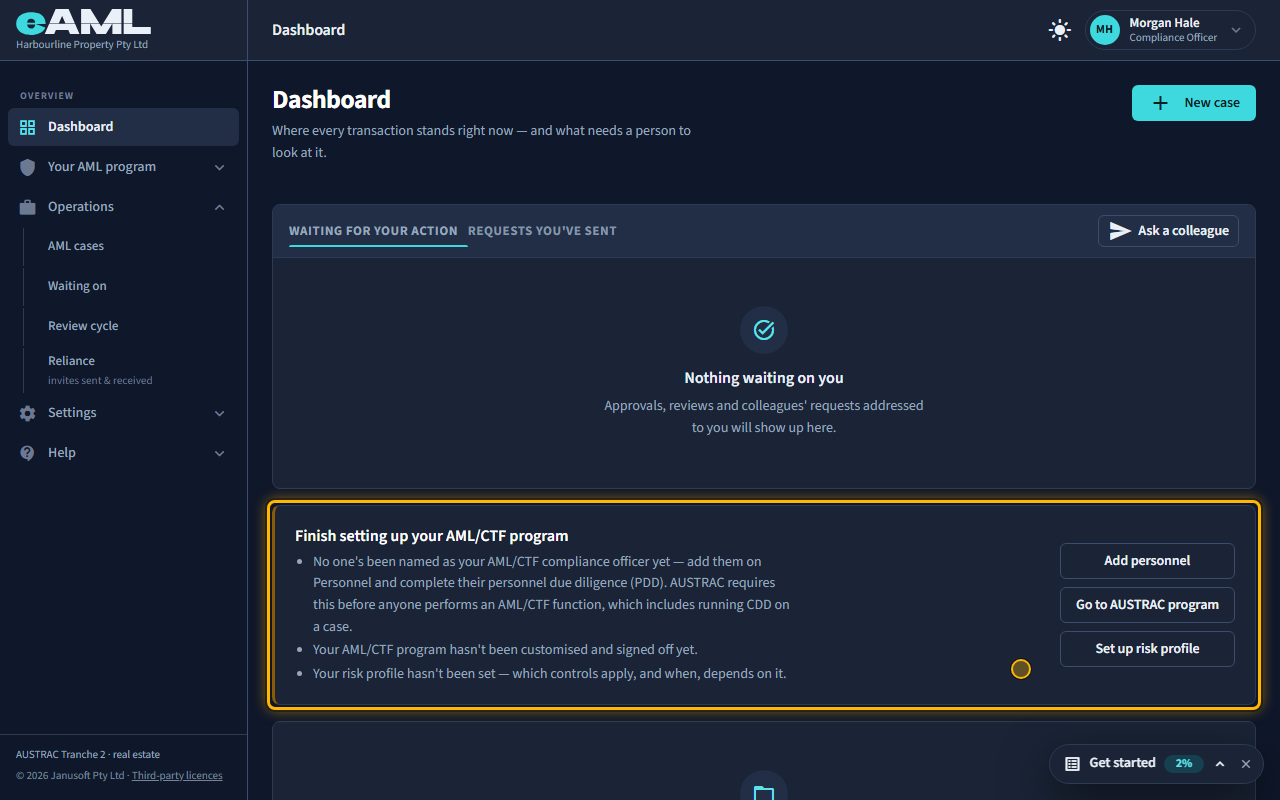Expand the Get started panel chevron
The image size is (1280, 800).
(1220, 764)
